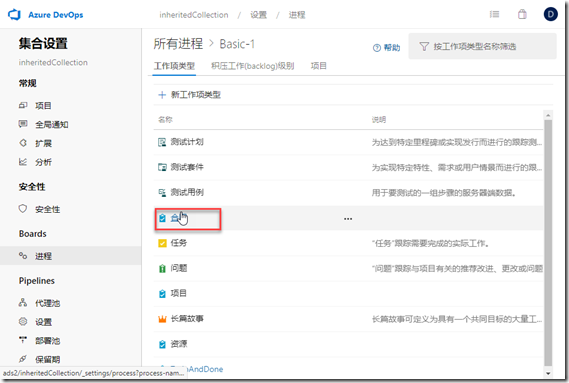Click the green 问题 icon
The height and width of the screenshot is (383, 569).
coord(162,269)
